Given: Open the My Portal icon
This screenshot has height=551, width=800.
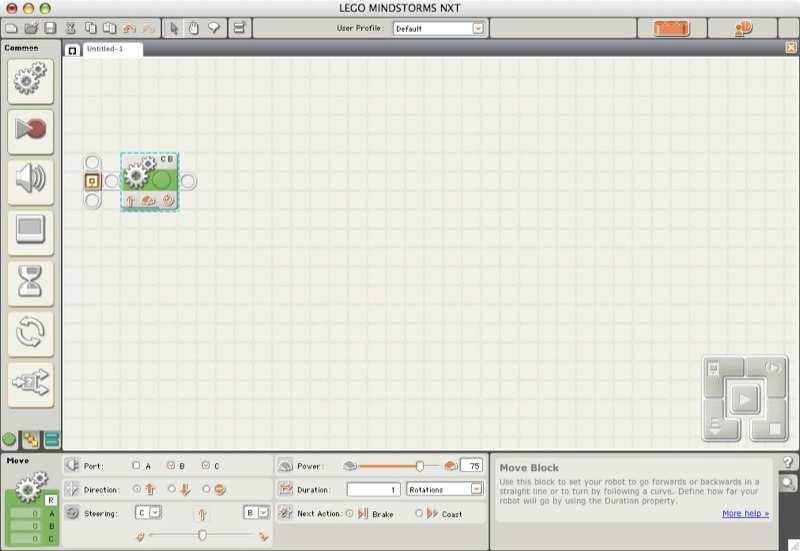Looking at the screenshot, I should (743, 29).
